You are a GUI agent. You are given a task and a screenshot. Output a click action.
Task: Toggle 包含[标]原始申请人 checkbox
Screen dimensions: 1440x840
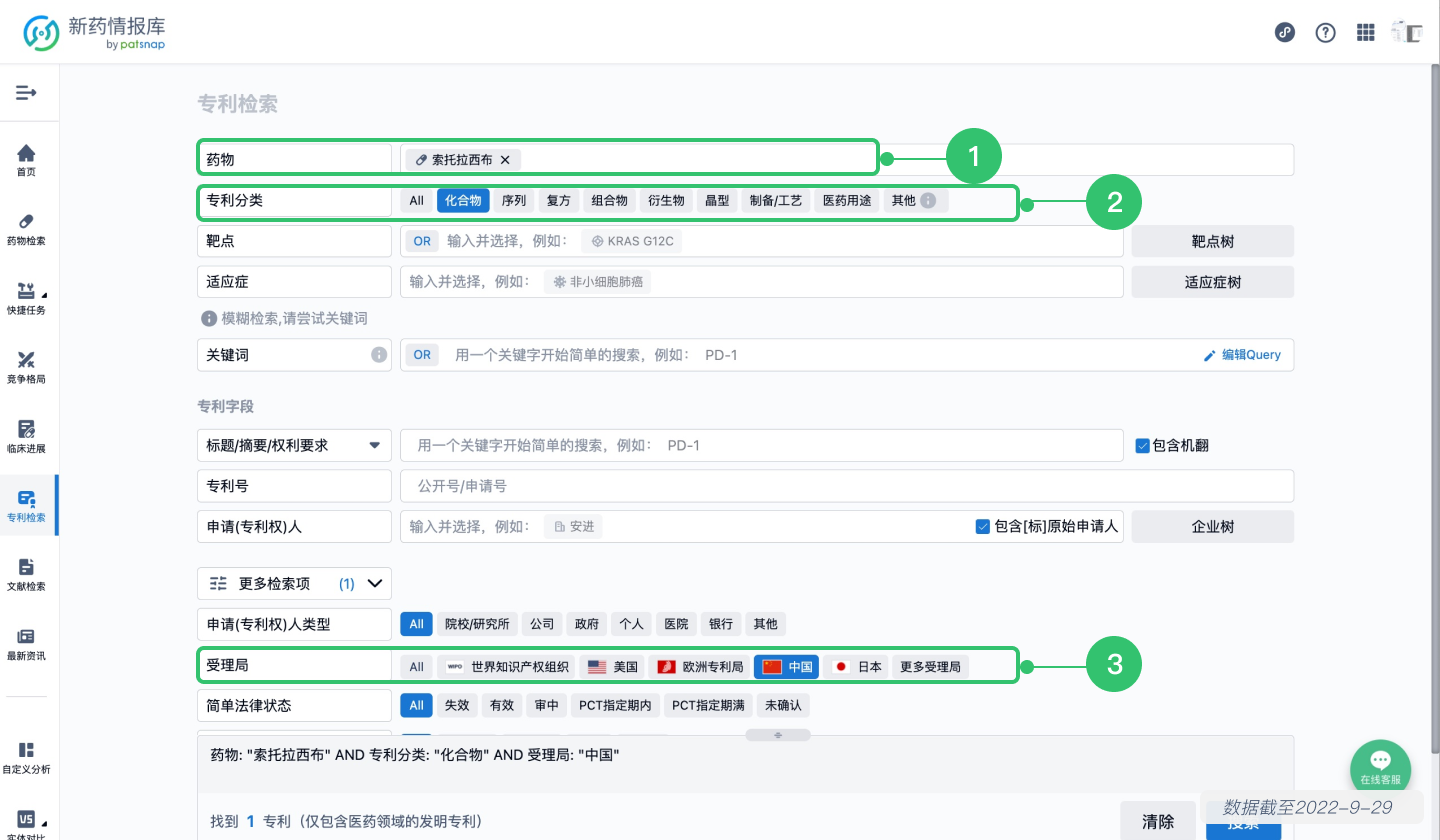click(982, 526)
